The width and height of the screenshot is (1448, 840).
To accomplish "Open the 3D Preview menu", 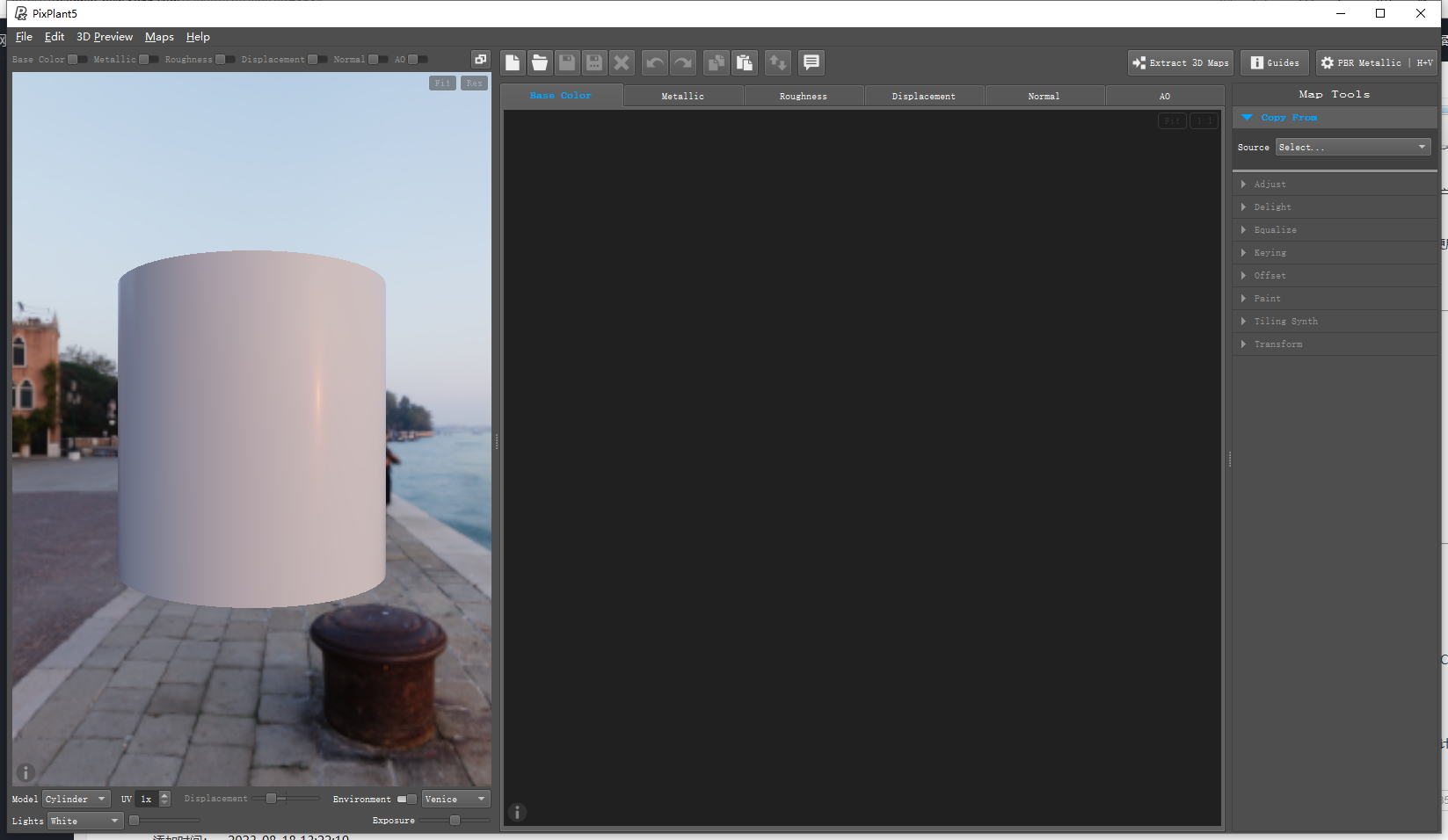I will coord(105,37).
